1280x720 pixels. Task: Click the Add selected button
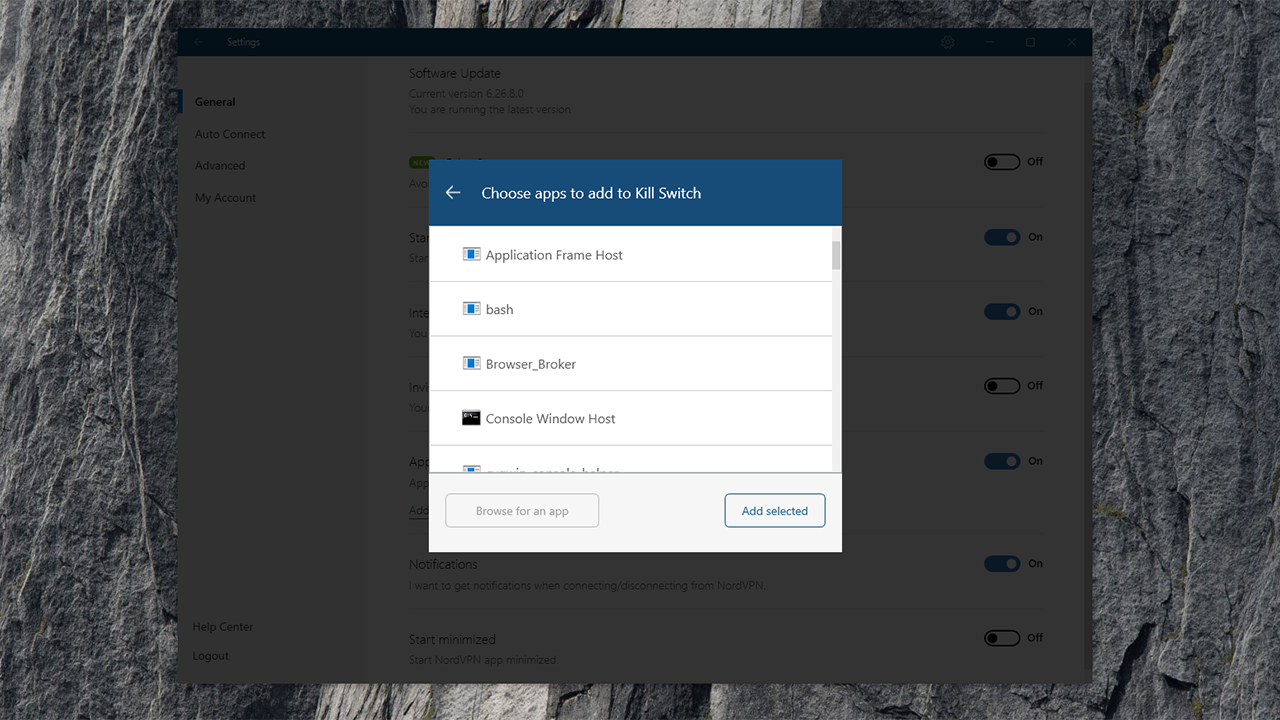pos(775,511)
